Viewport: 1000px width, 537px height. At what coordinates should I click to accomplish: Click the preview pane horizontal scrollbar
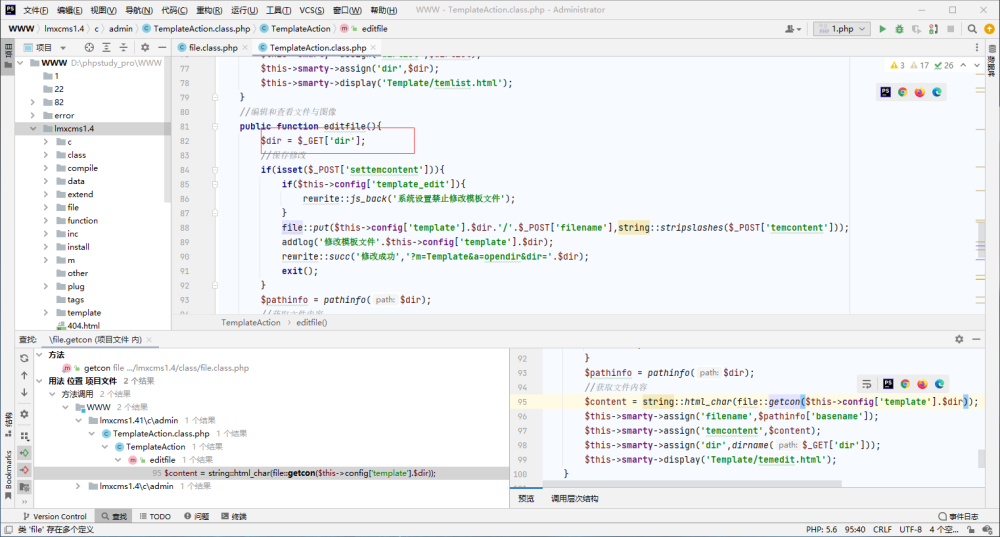[692, 483]
